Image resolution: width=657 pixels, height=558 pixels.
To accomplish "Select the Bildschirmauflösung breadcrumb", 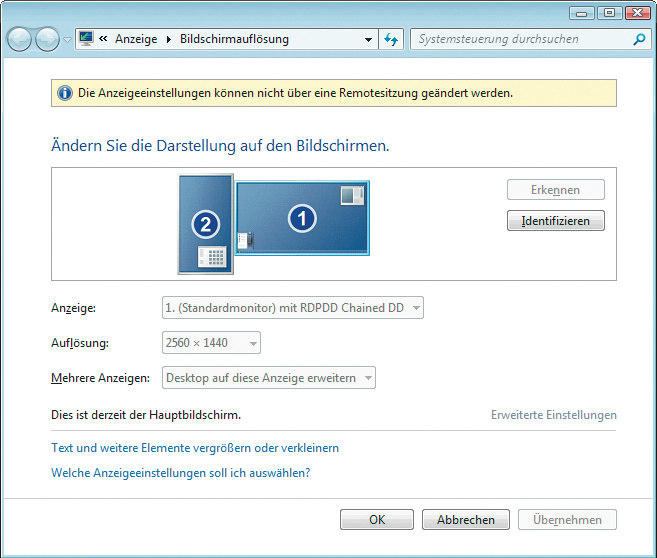I will (234, 39).
